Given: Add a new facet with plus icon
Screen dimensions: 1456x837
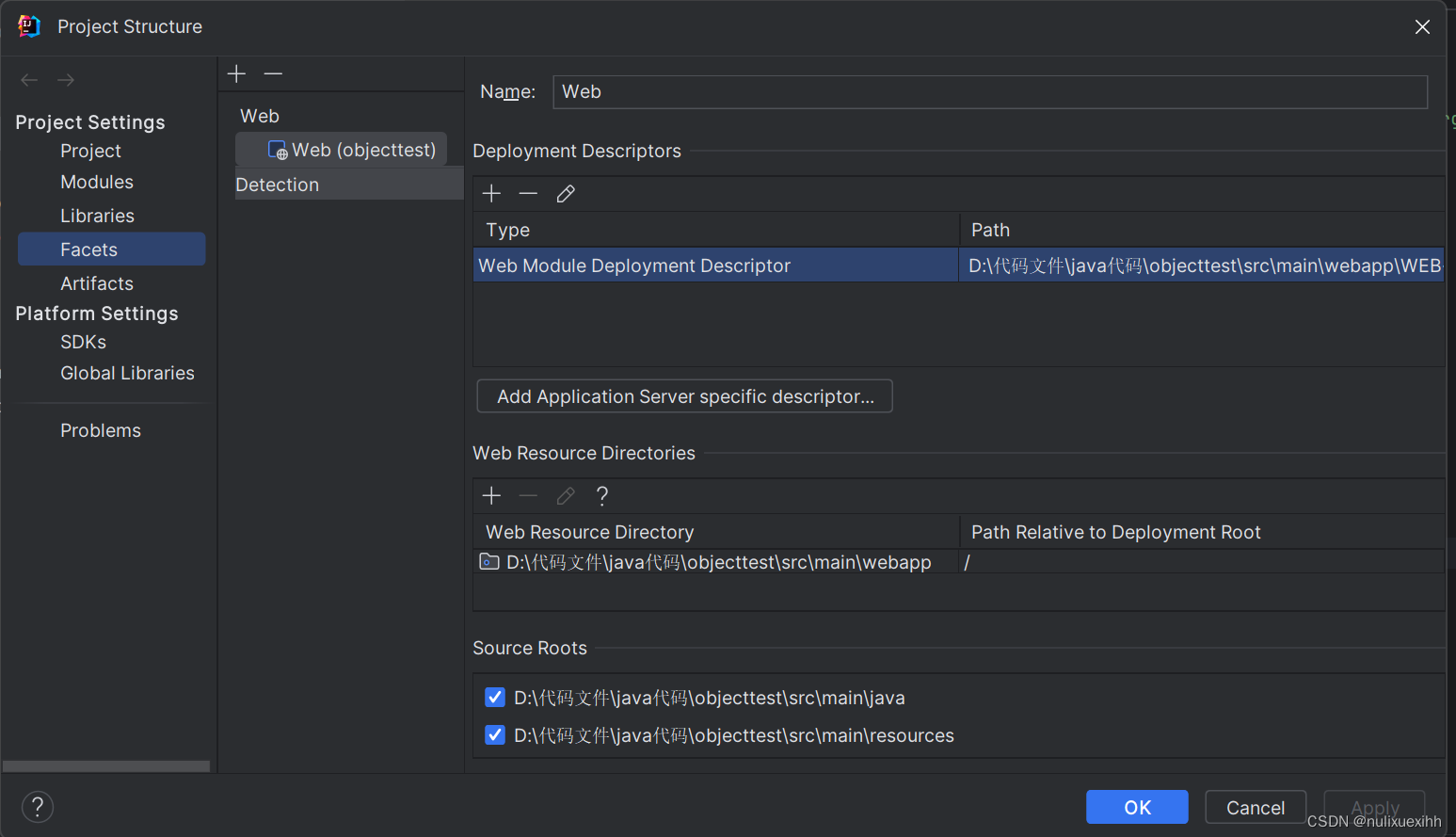Looking at the screenshot, I should click(236, 73).
